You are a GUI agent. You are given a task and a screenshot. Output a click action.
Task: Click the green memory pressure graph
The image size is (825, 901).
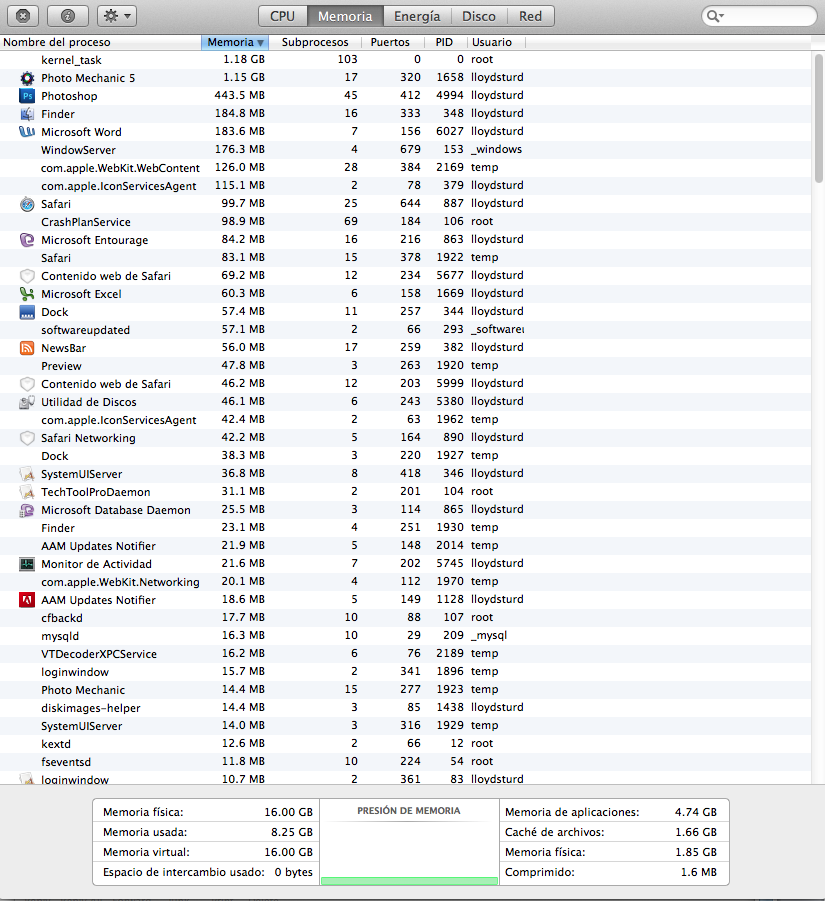(x=409, y=881)
